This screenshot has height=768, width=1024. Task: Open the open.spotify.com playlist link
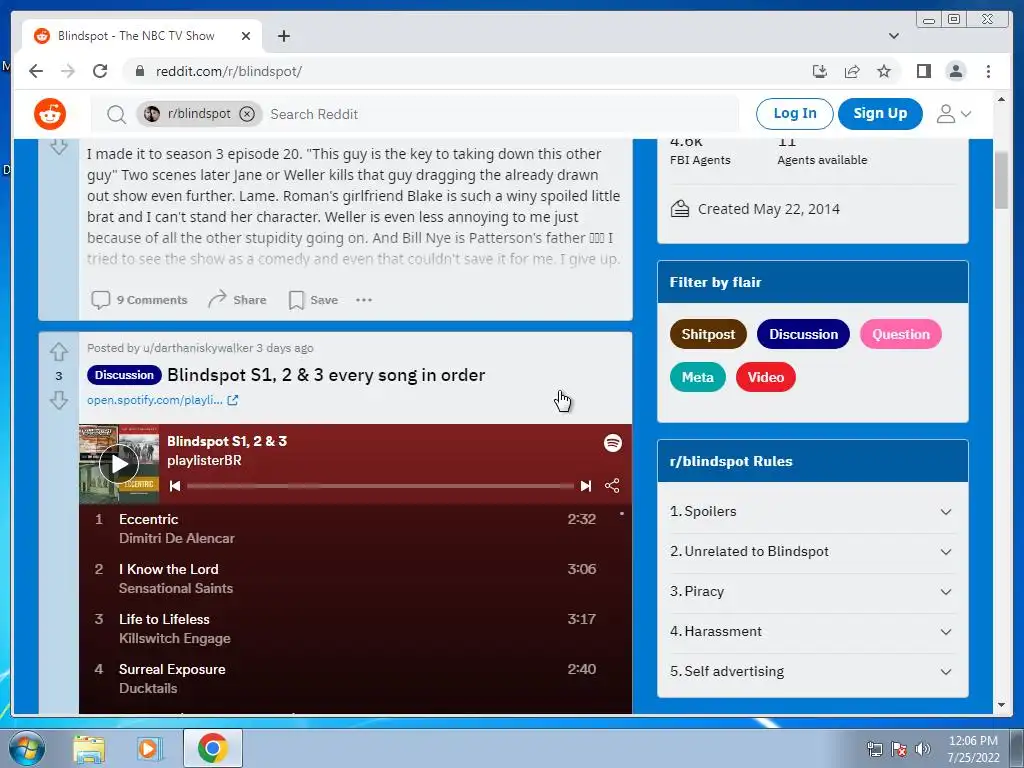point(163,400)
